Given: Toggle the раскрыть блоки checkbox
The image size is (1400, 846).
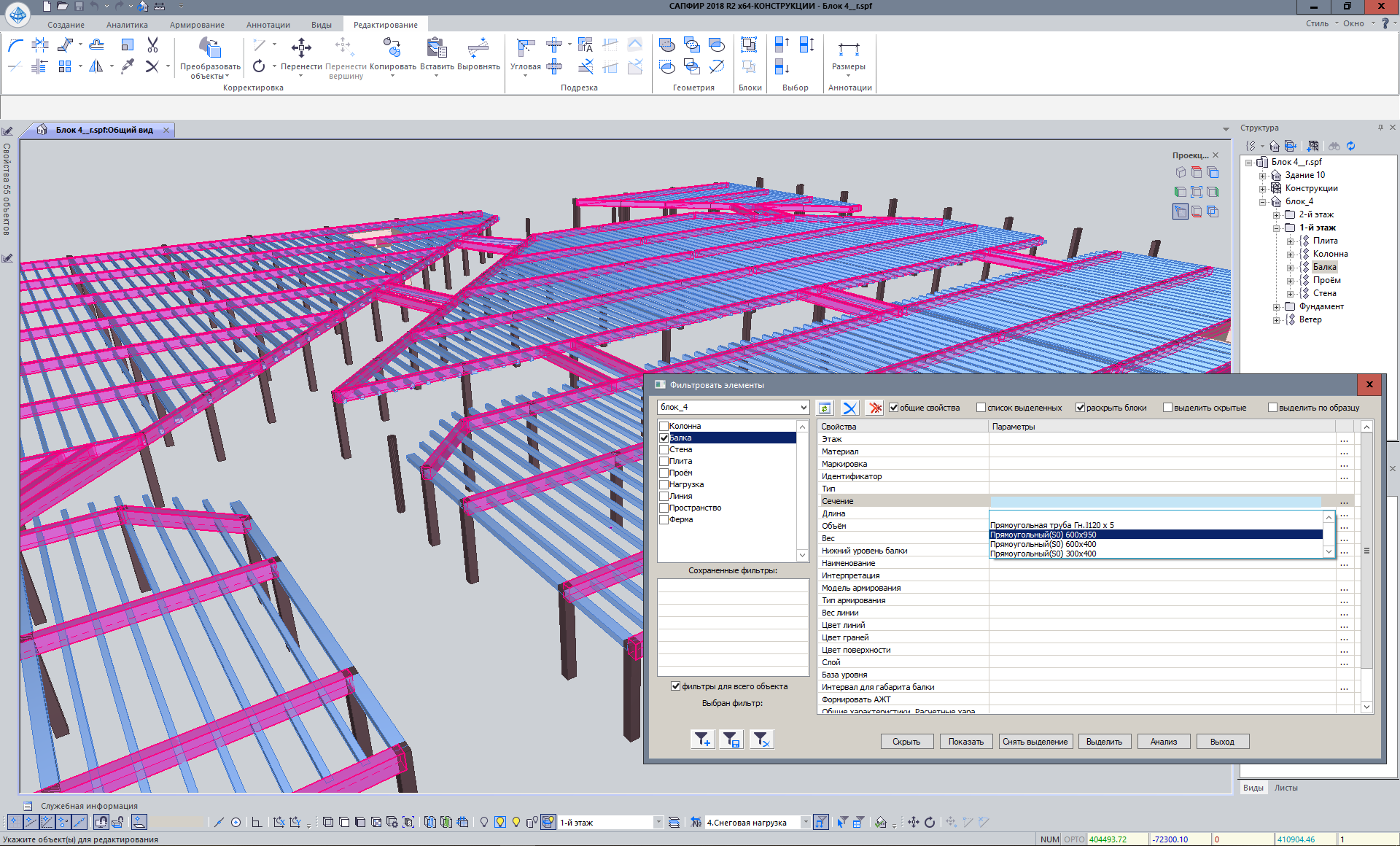Looking at the screenshot, I should [1081, 408].
